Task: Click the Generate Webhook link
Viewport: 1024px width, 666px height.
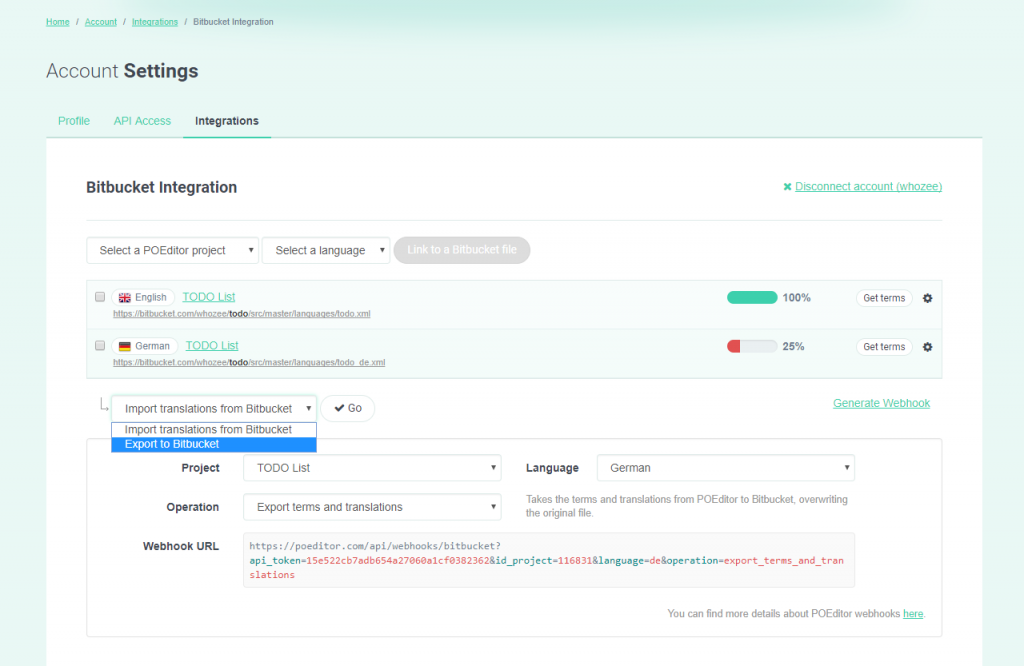Action: [881, 402]
